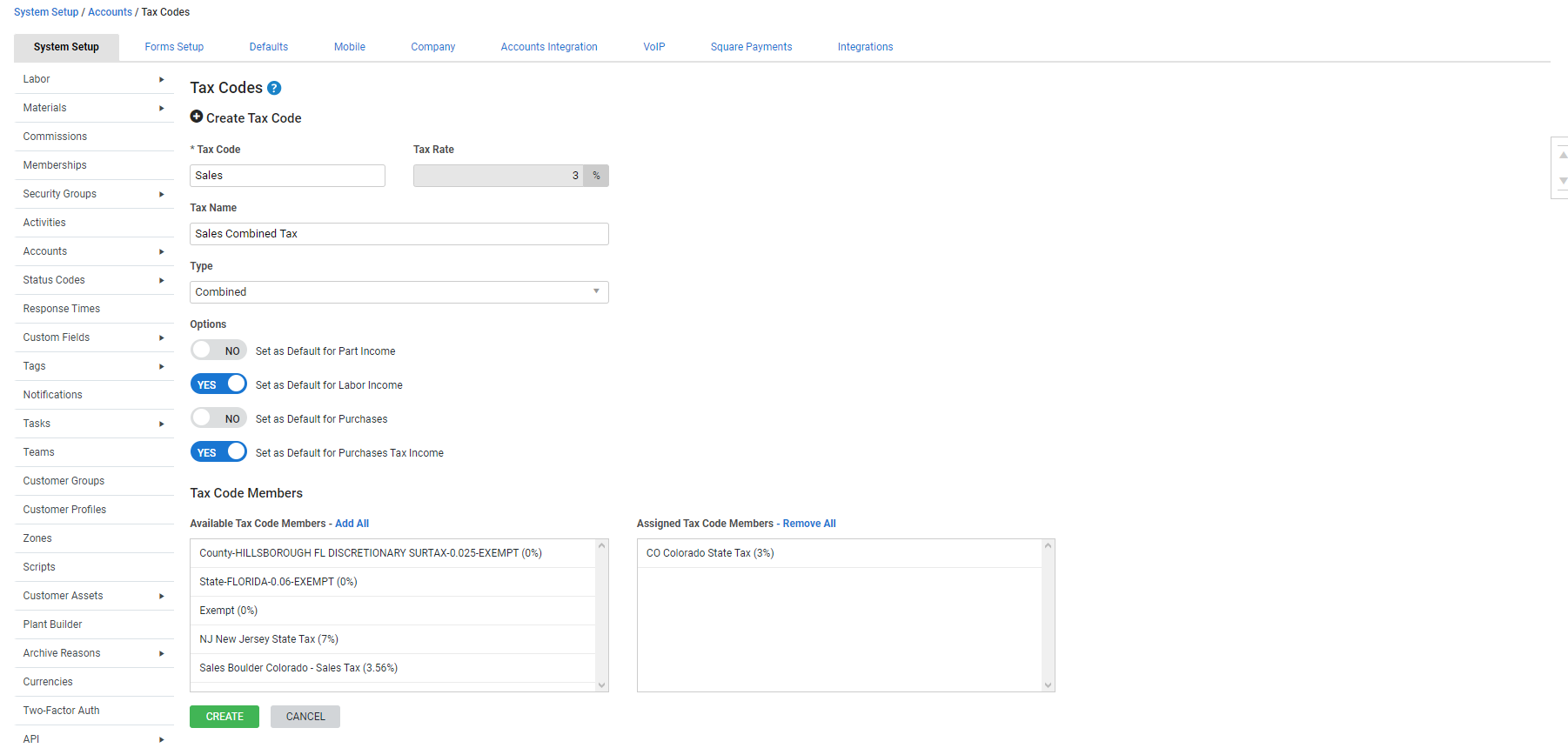Click the percent symbol on Tax Rate
1568x748 pixels.
point(596,176)
